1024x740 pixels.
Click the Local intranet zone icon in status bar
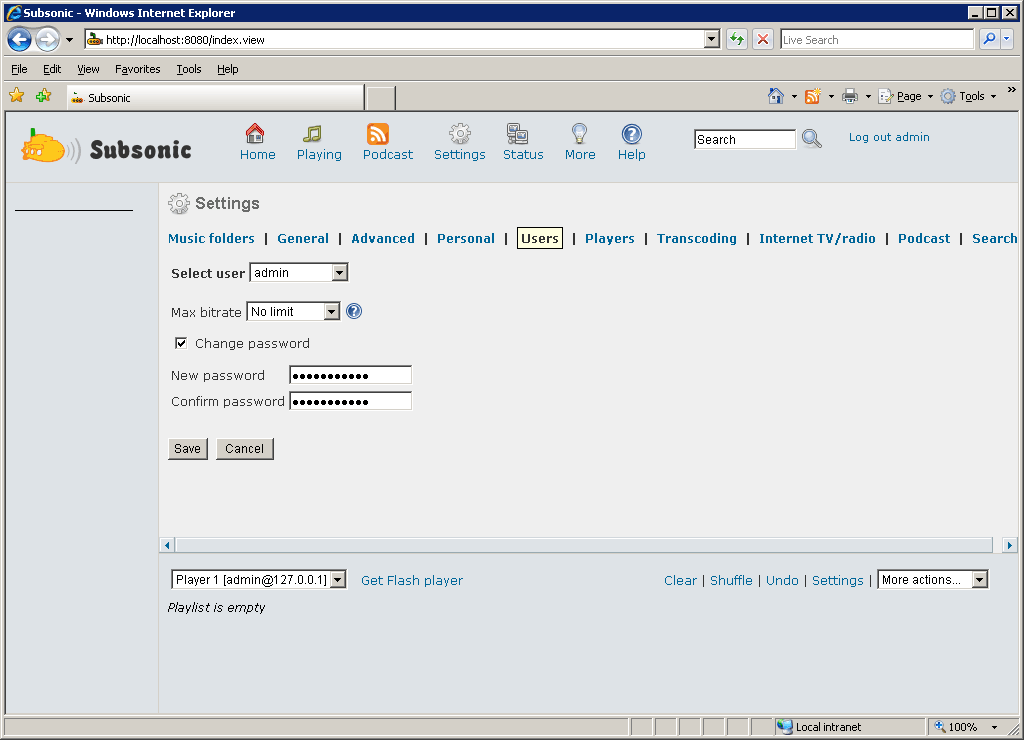click(784, 726)
